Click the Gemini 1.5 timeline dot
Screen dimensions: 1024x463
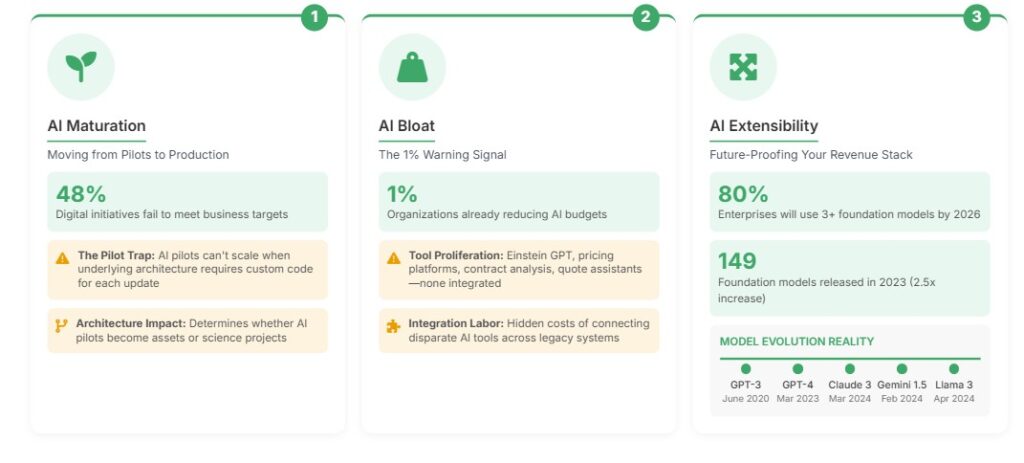(902, 369)
